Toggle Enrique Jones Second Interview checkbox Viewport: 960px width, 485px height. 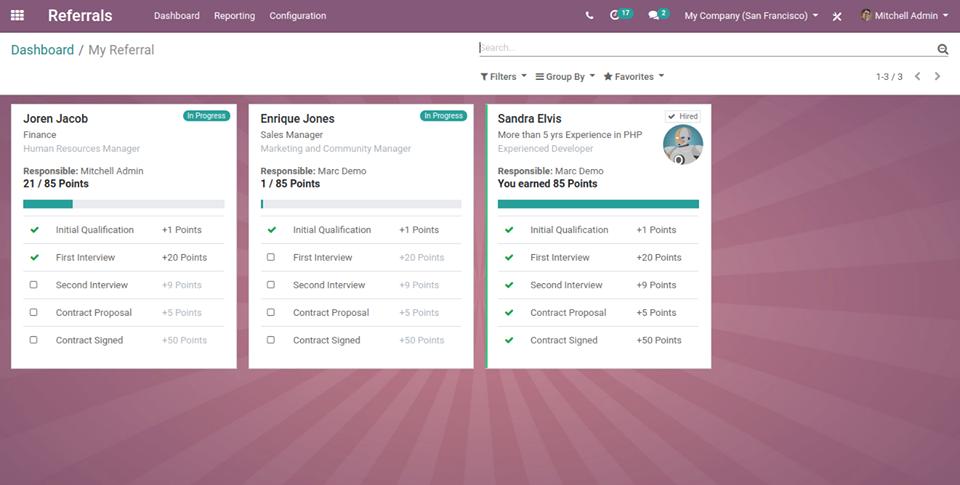coord(271,285)
